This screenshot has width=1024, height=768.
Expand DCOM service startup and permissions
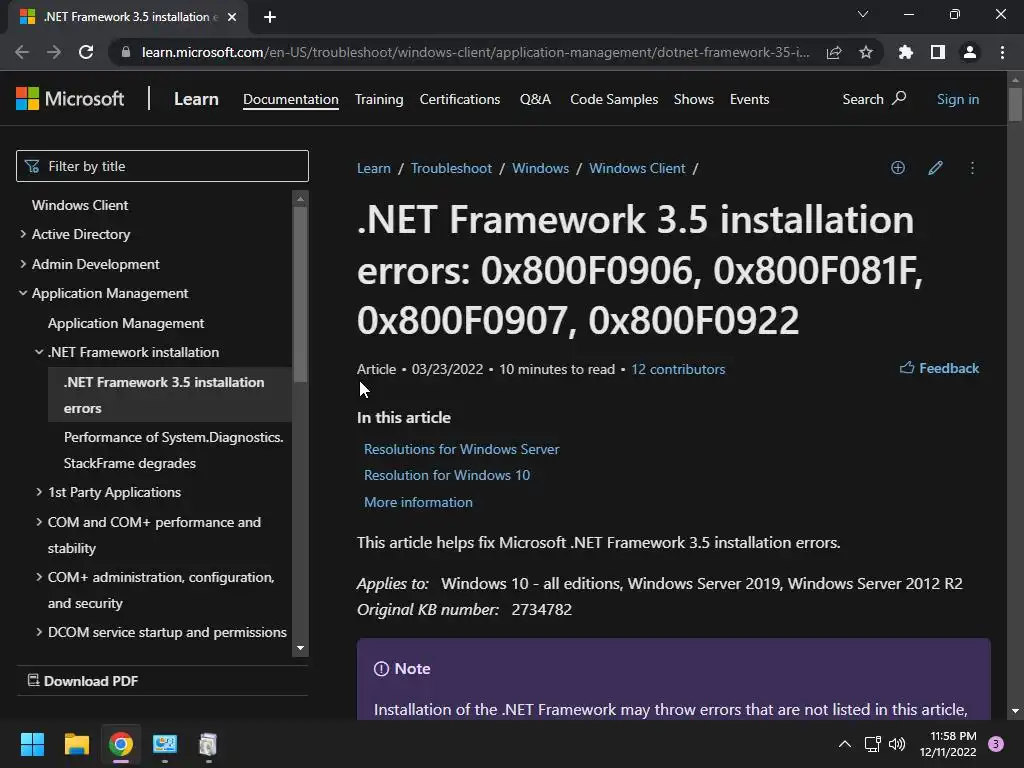point(39,632)
